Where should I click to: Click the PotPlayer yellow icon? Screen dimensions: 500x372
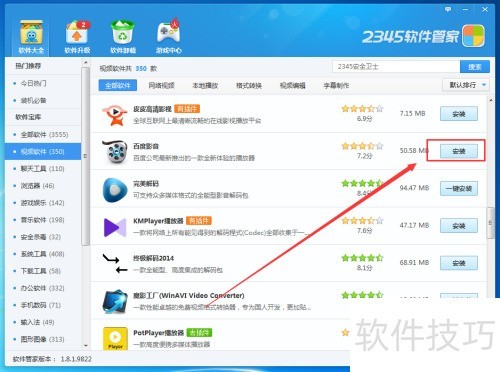click(115, 338)
